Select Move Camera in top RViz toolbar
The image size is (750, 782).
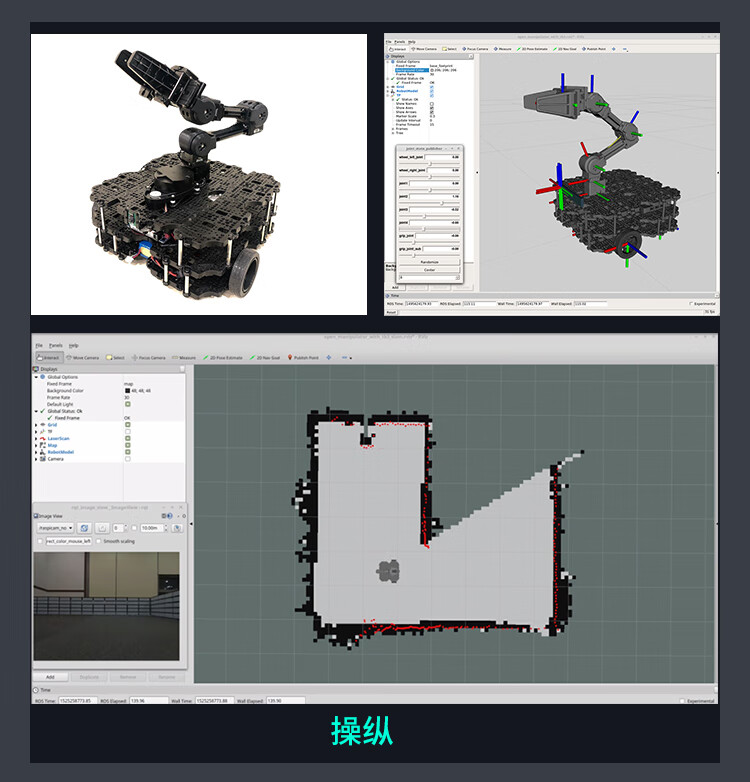point(424,49)
